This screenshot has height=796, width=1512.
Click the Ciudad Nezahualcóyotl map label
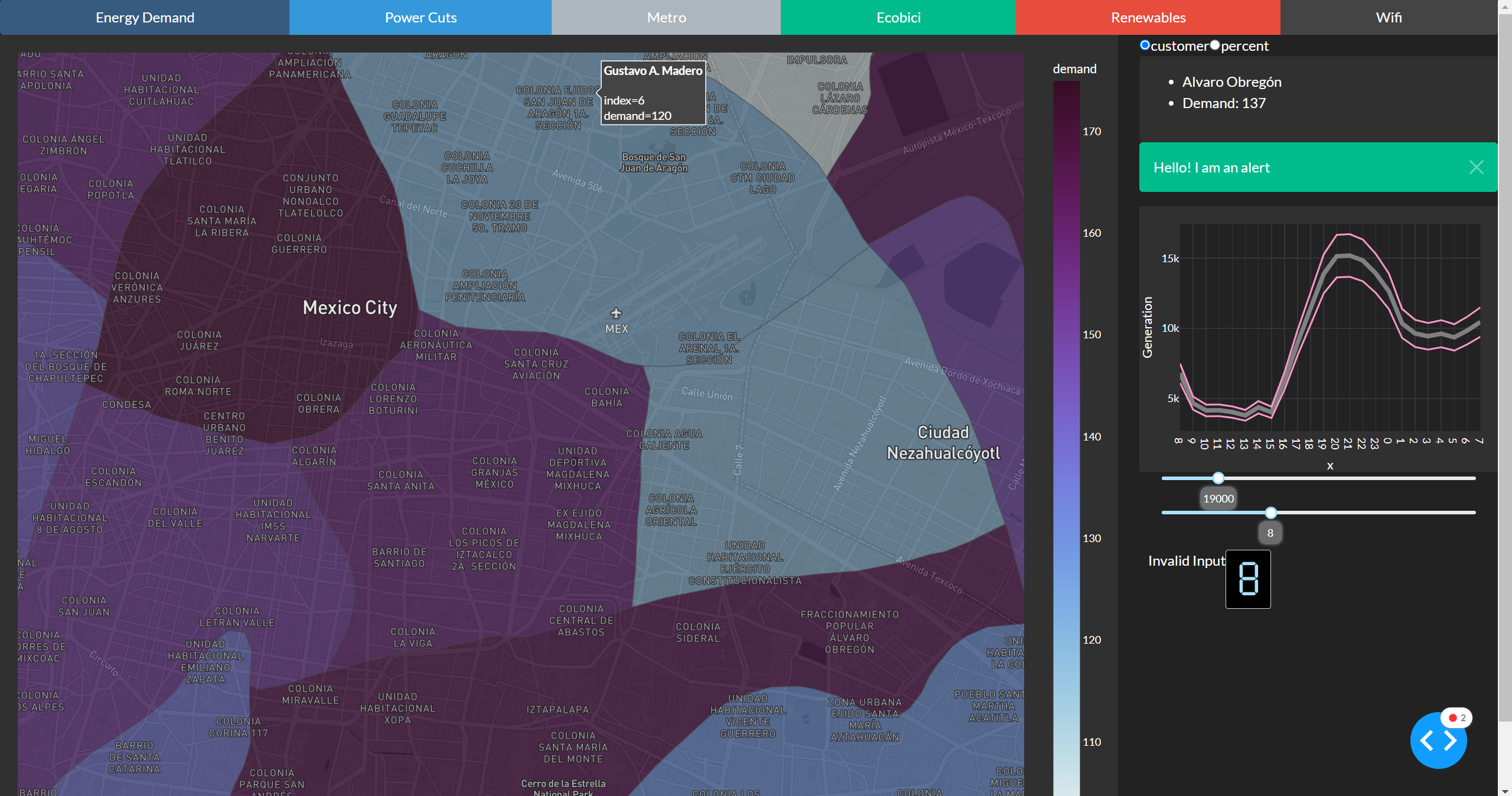(x=943, y=443)
